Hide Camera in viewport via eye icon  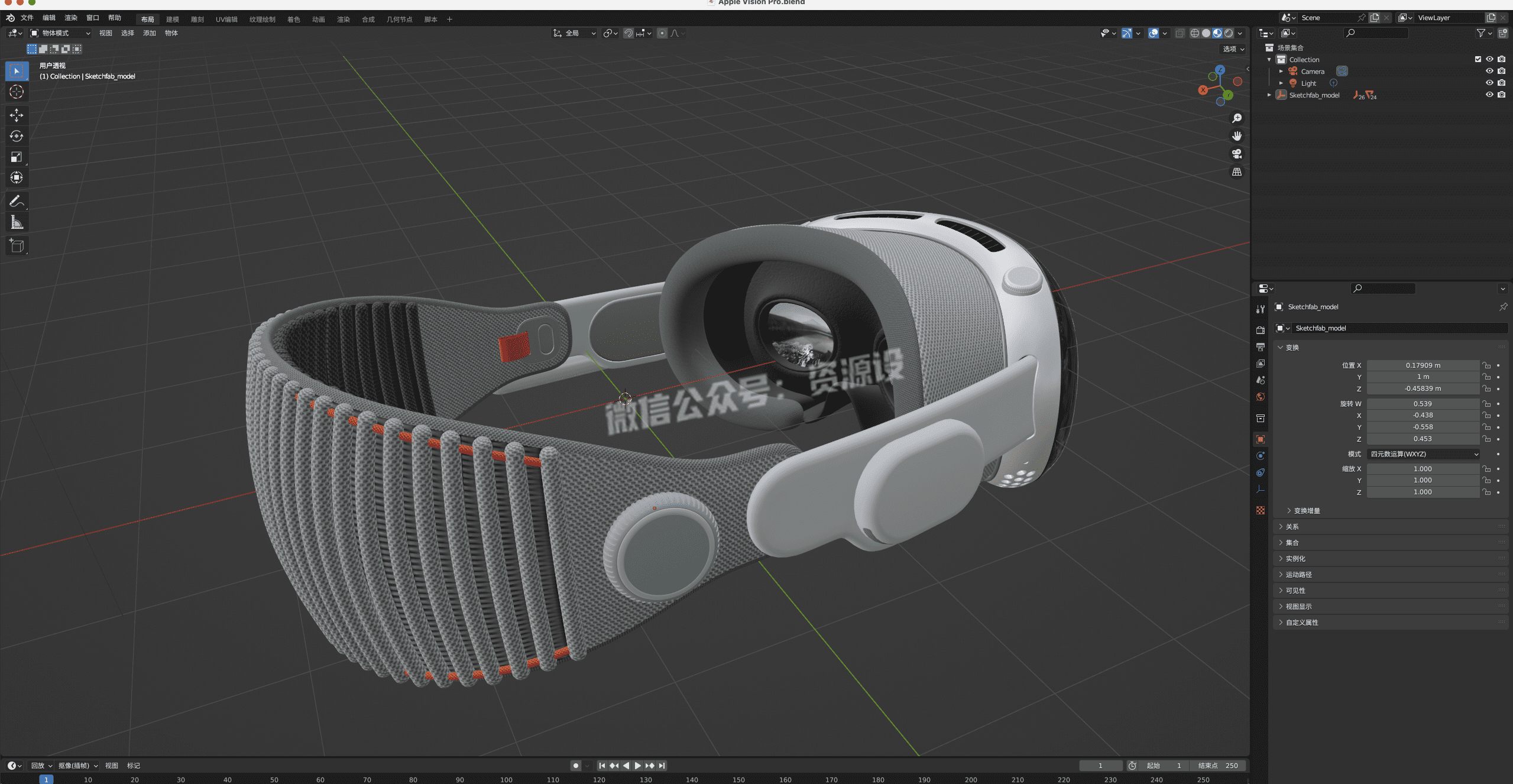coord(1489,71)
